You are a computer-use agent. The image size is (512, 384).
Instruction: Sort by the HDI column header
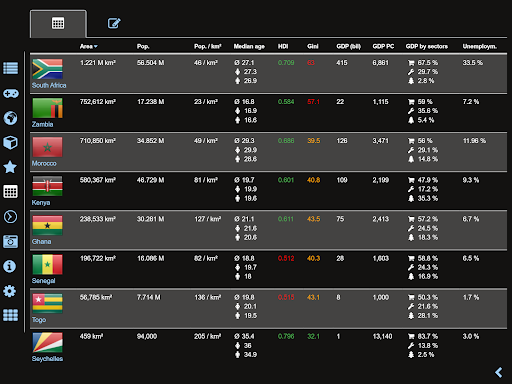click(283, 46)
